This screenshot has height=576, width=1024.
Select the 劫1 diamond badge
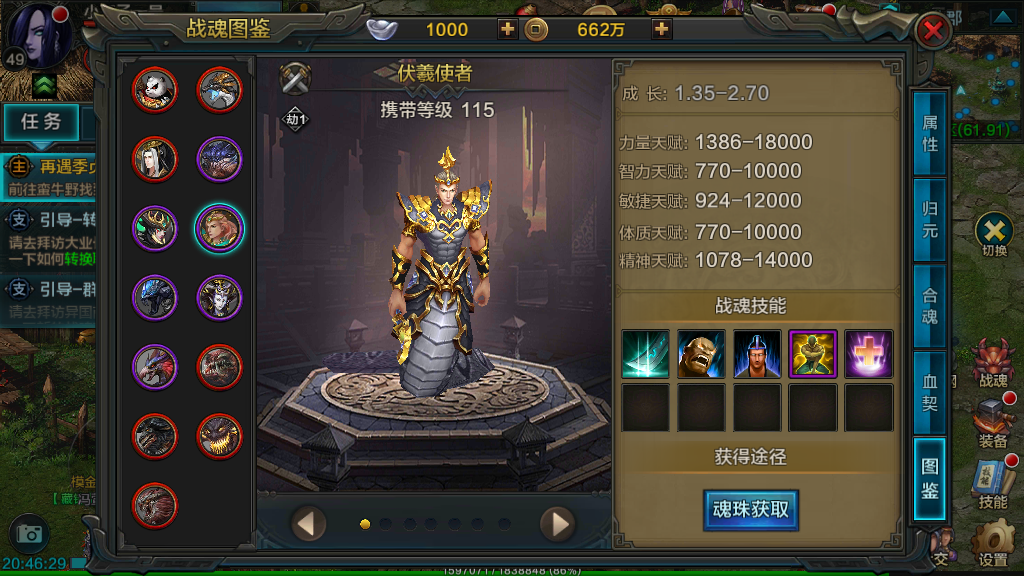[295, 120]
